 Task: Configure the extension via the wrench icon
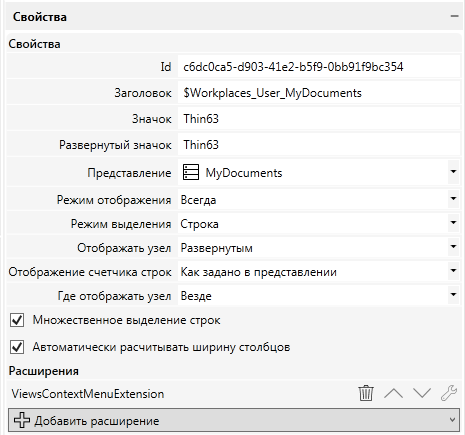449,393
